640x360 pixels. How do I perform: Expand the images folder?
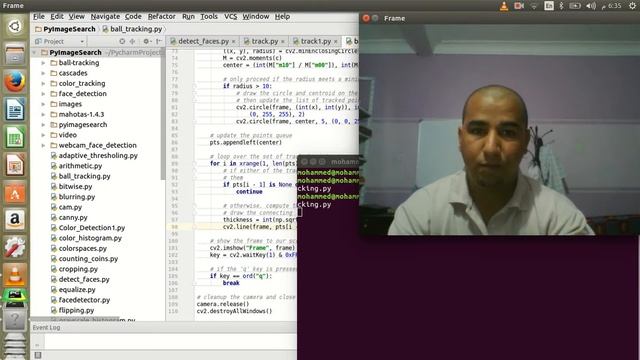[43, 104]
